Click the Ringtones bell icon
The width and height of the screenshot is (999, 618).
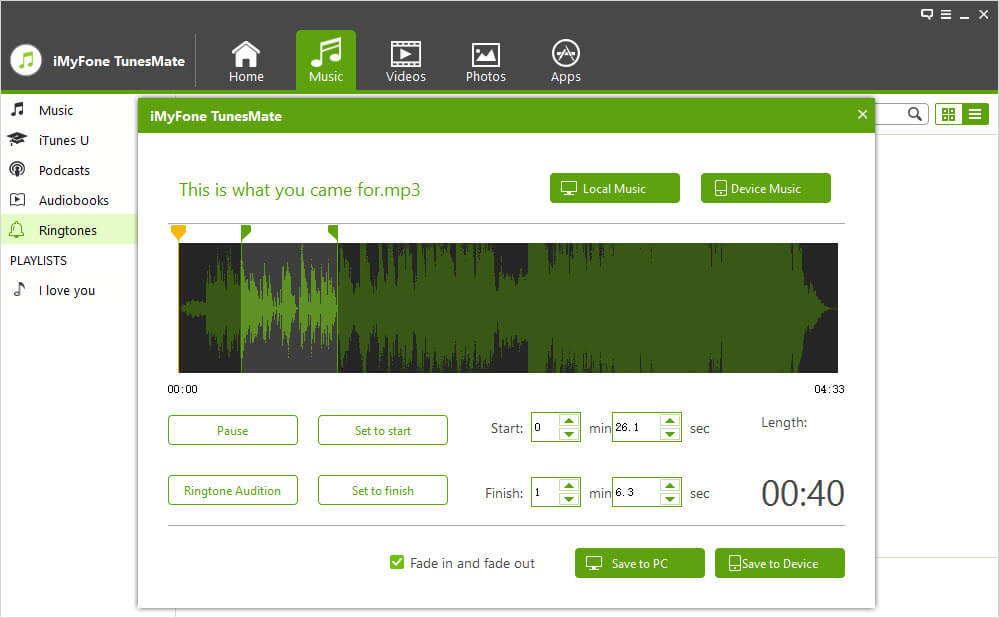pyautogui.click(x=17, y=229)
